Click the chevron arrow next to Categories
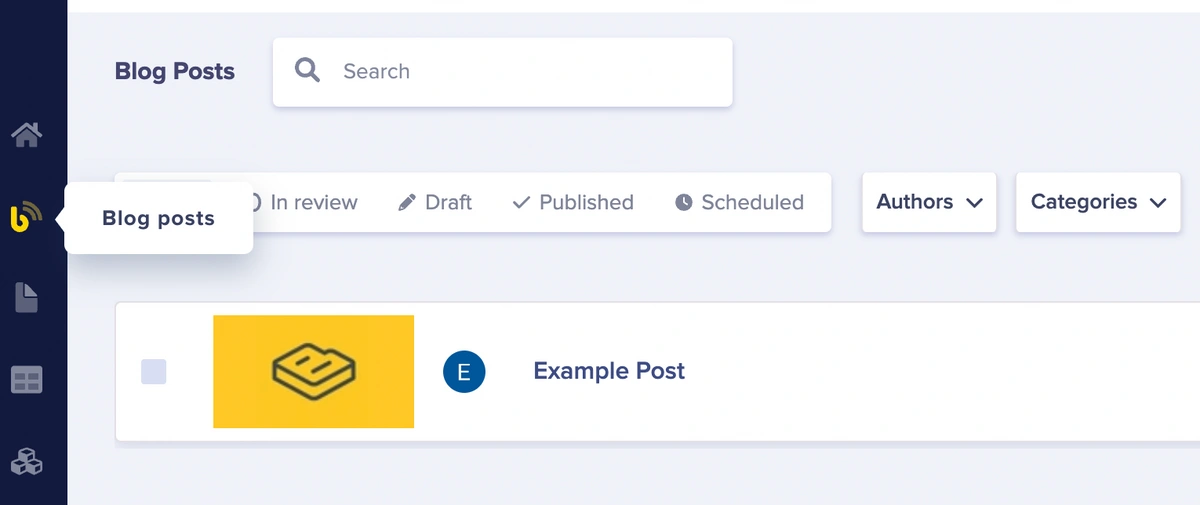This screenshot has width=1200, height=505. tap(1159, 203)
